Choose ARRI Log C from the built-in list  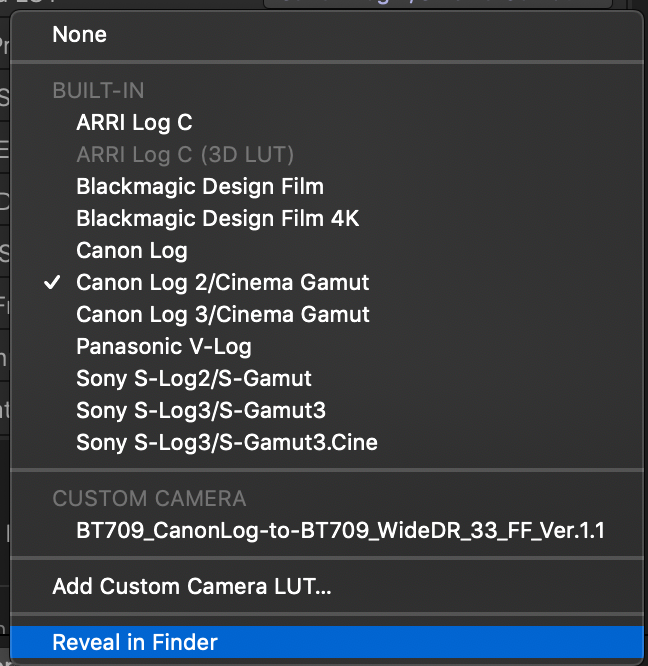[134, 123]
